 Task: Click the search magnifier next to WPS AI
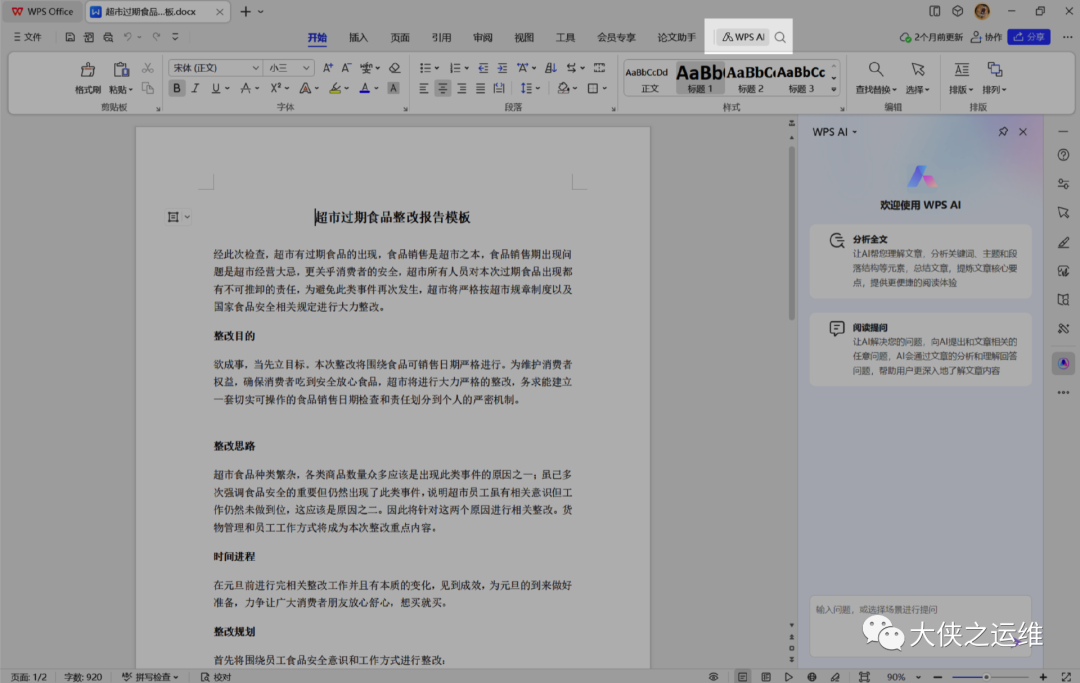[x=780, y=37]
